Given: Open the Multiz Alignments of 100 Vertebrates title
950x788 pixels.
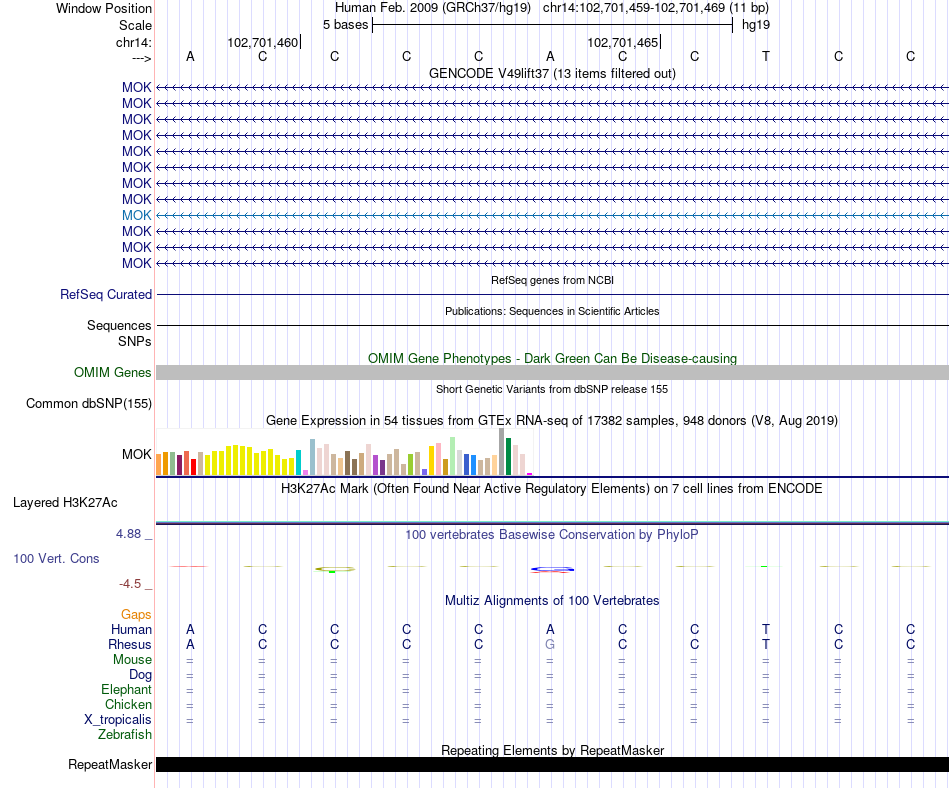Looking at the screenshot, I should 552,601.
